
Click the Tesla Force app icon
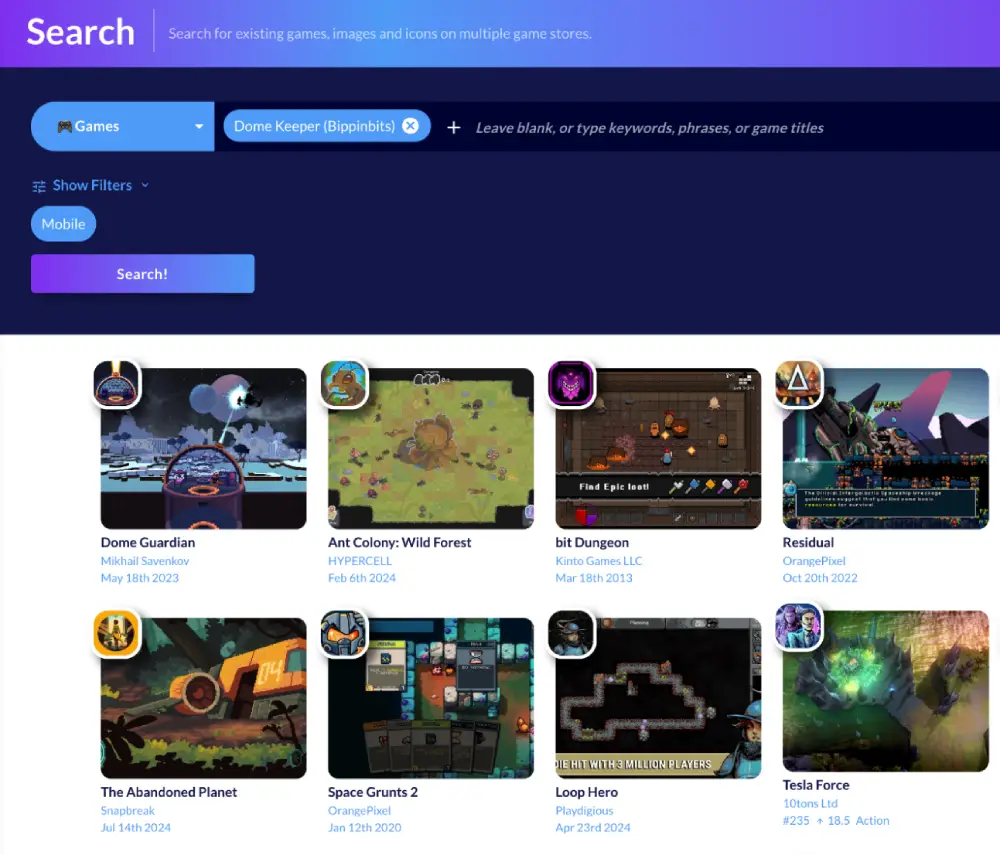[x=798, y=627]
